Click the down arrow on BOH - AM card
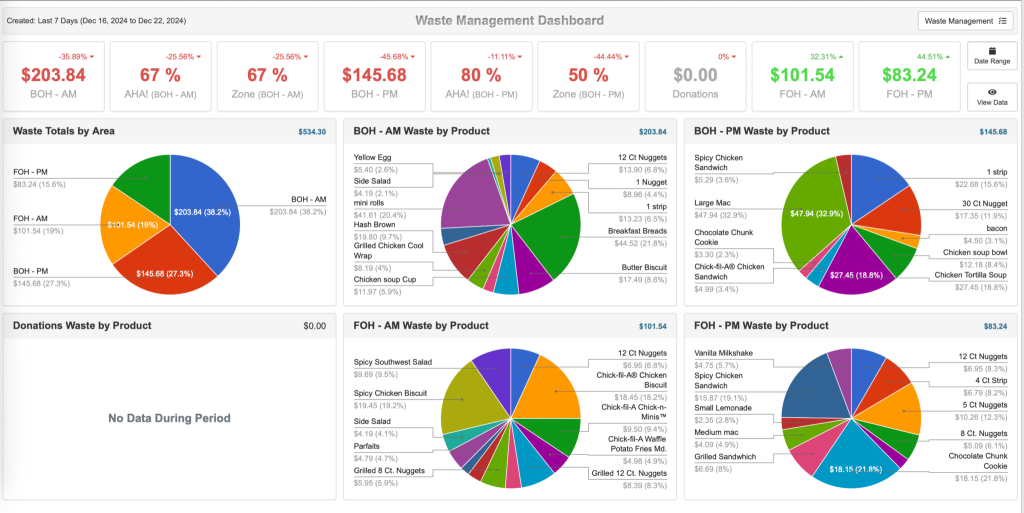This screenshot has width=1024, height=513. [x=91, y=57]
